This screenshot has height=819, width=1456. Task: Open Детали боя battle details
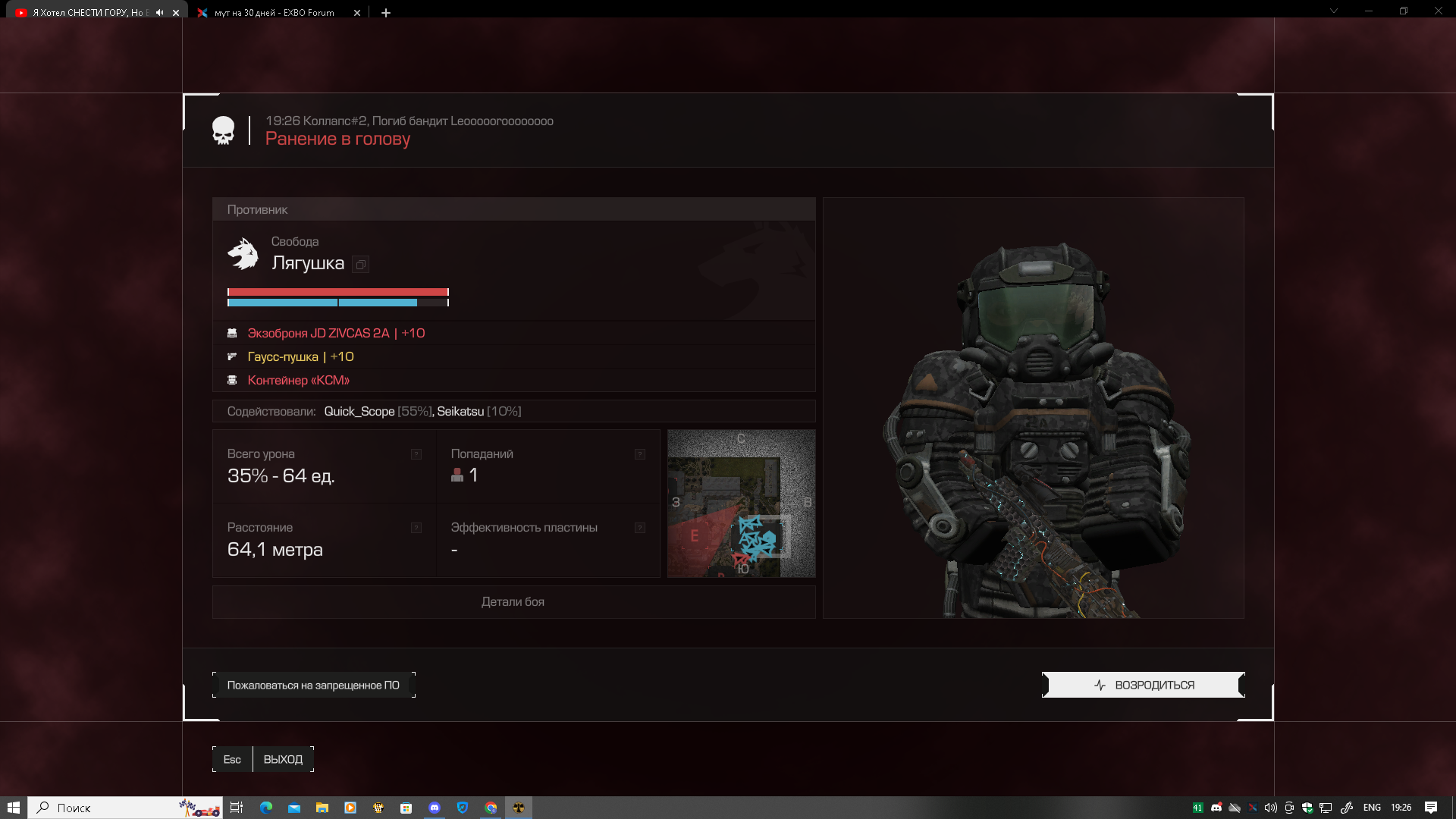(513, 601)
